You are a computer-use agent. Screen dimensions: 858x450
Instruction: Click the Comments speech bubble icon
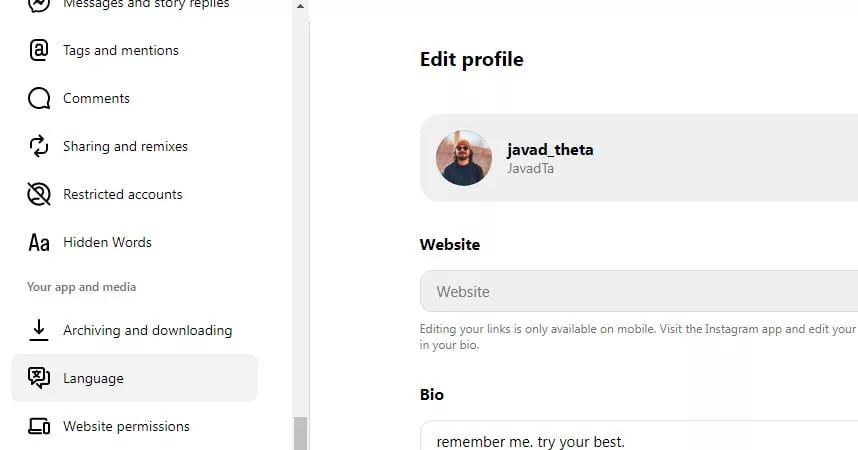point(39,99)
